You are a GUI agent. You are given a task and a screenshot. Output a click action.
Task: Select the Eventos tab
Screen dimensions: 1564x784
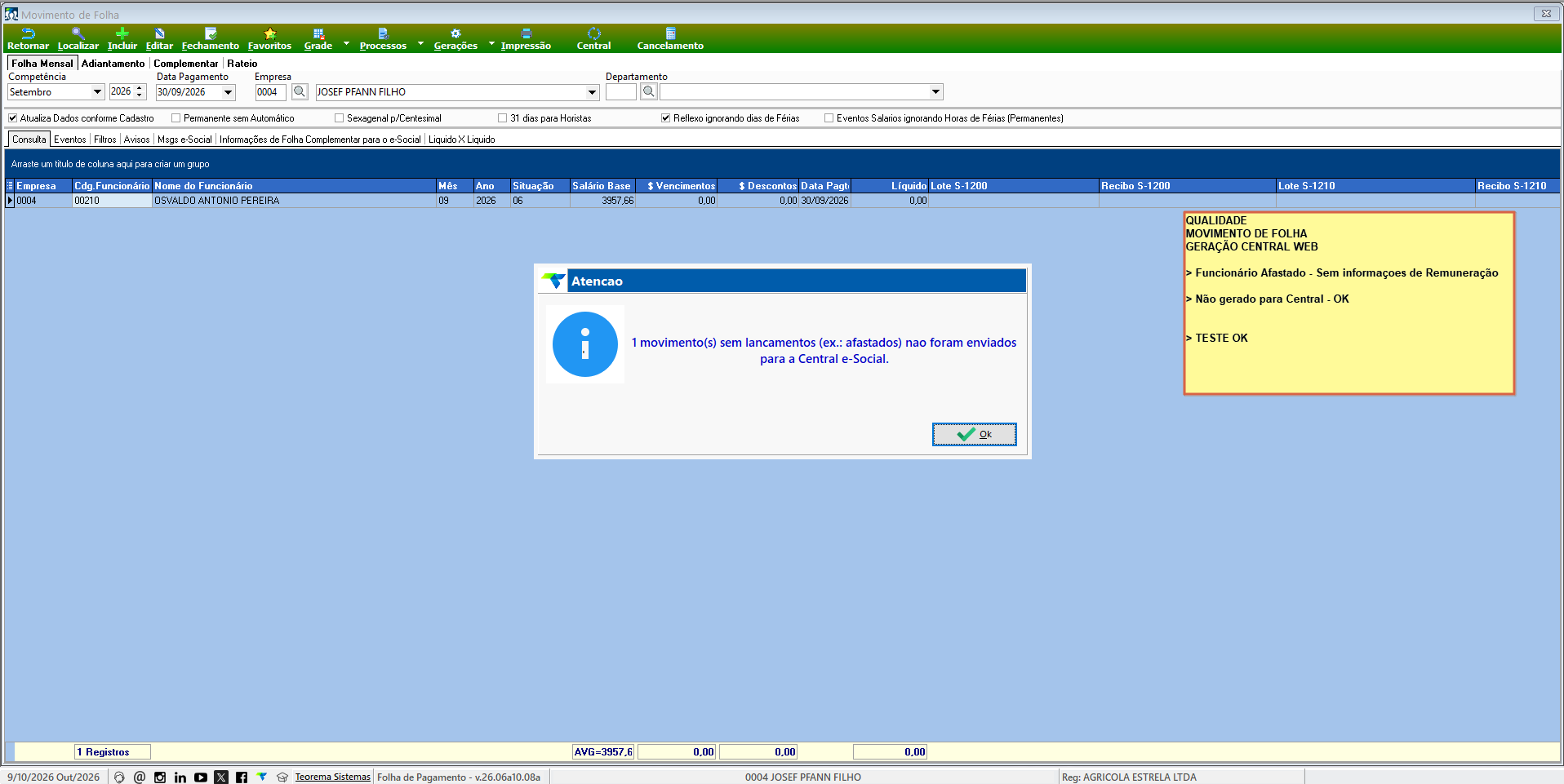(70, 140)
